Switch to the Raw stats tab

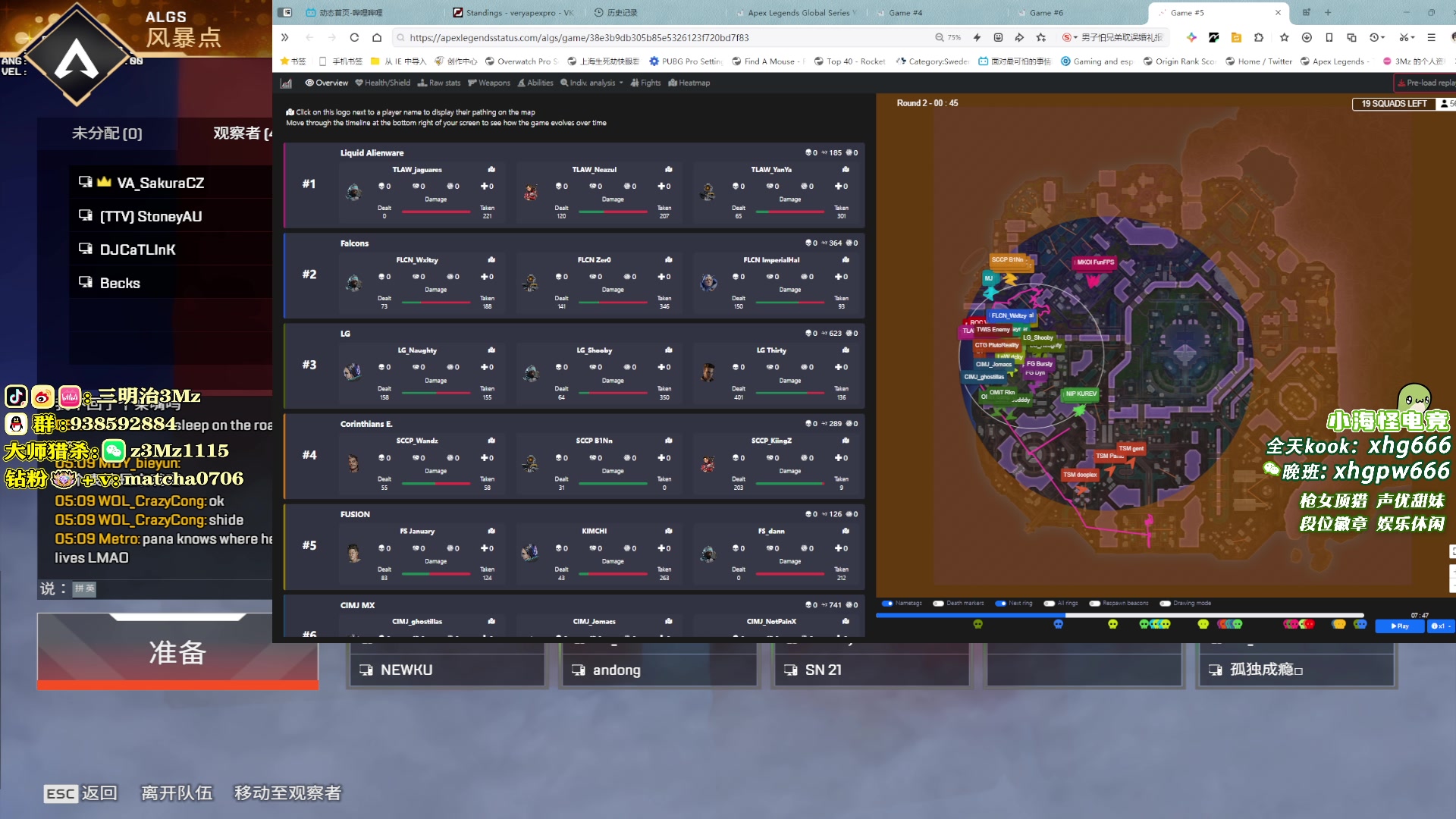439,83
